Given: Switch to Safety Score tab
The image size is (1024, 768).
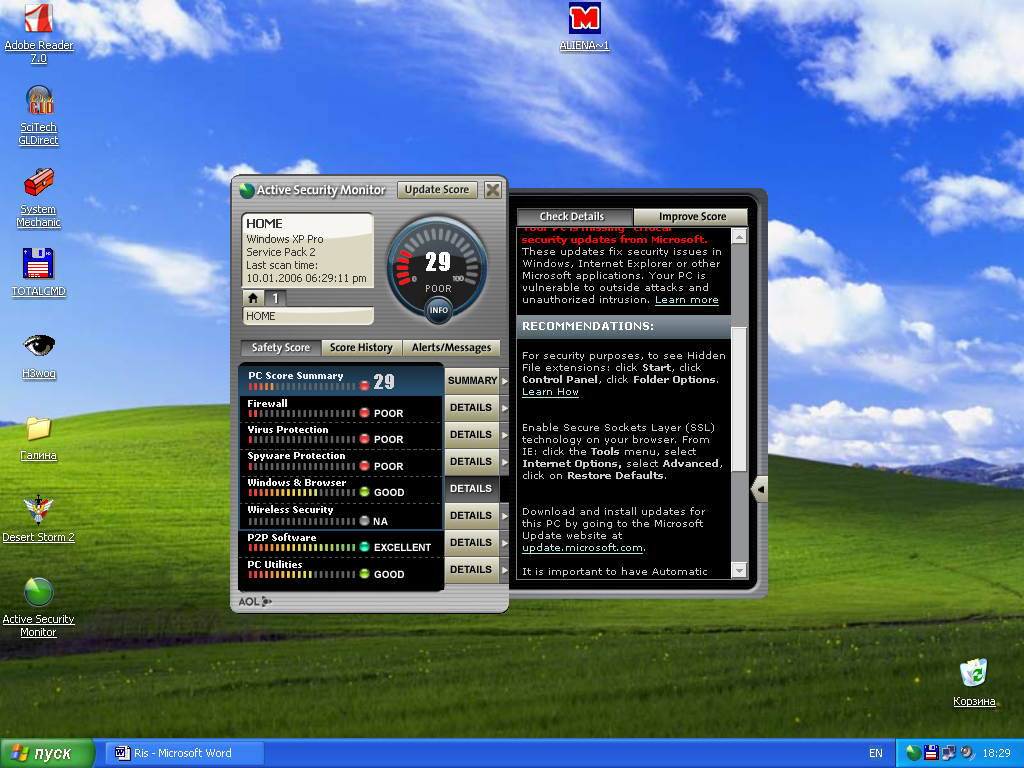Looking at the screenshot, I should 281,347.
